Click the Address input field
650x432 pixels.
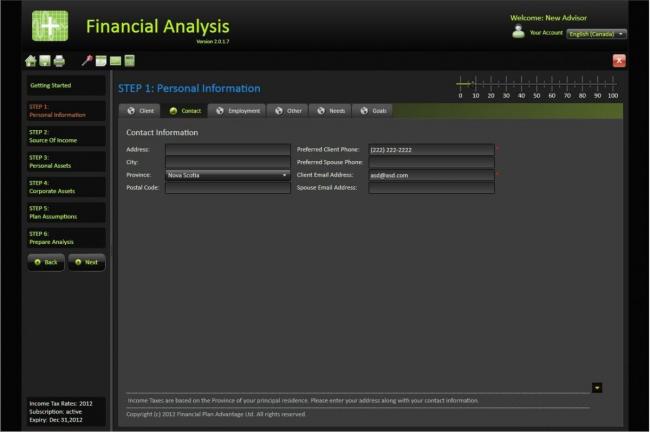(x=227, y=149)
